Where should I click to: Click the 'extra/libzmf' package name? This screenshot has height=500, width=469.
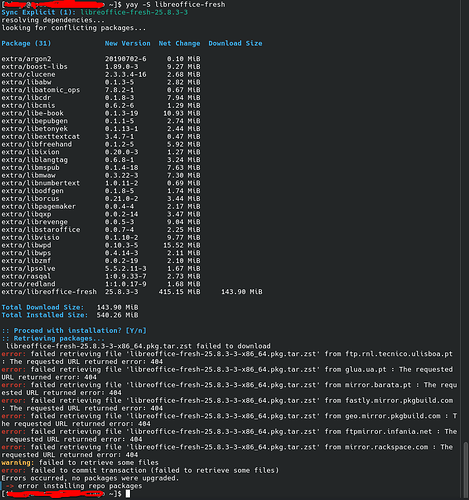click(26, 261)
